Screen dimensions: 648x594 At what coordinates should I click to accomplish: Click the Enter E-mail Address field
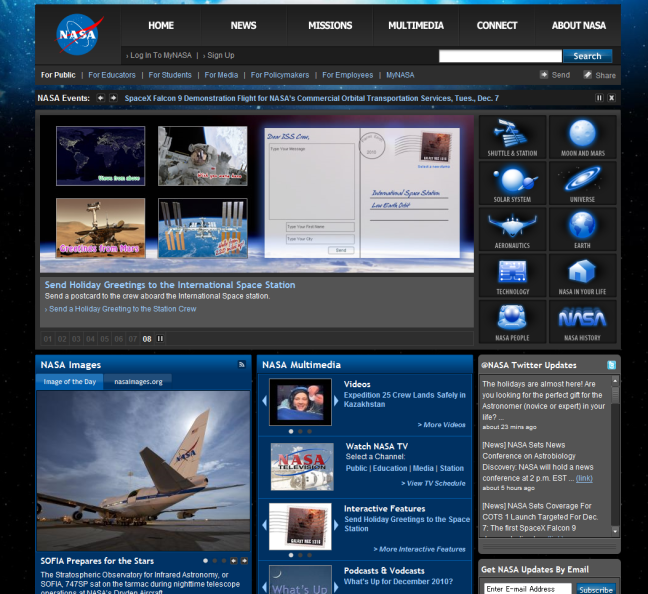[528, 589]
